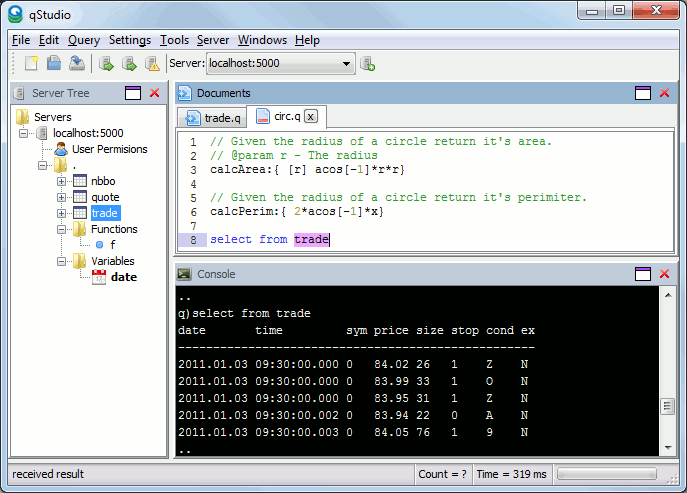Screen dimensions: 687x493
Task: Click the nbbo table icon
Action: point(80,181)
